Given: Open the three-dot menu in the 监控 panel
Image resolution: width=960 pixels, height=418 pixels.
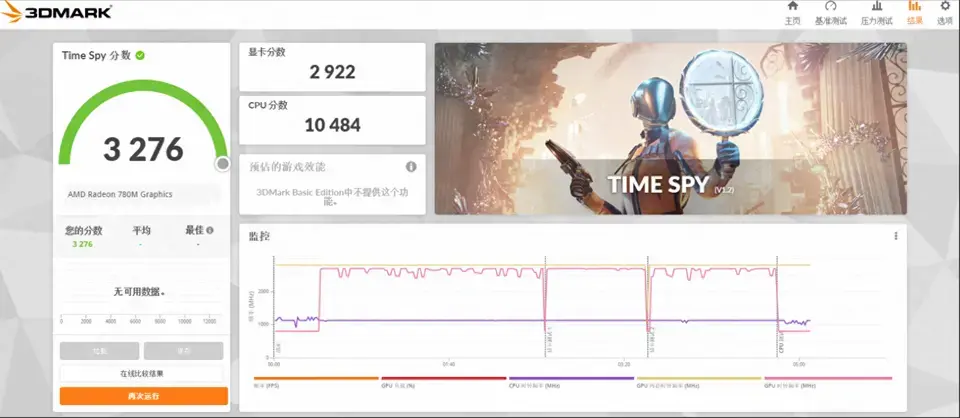Looking at the screenshot, I should click(896, 236).
